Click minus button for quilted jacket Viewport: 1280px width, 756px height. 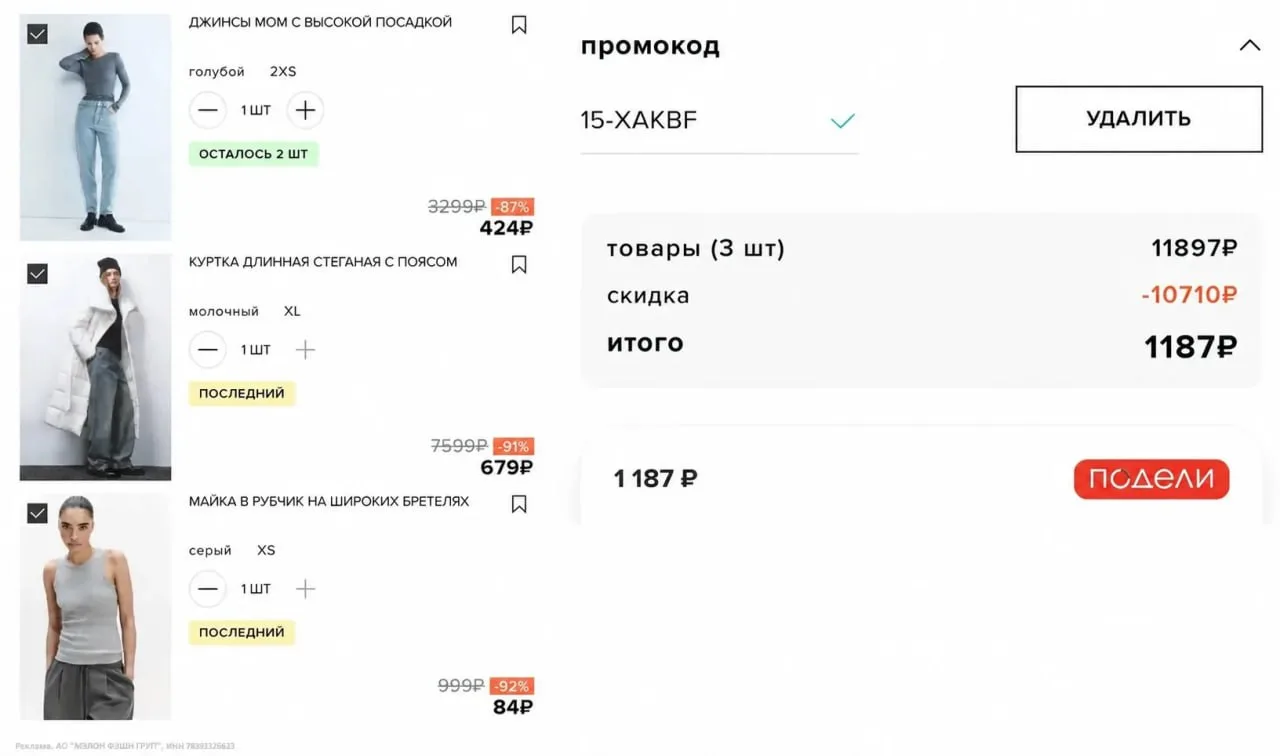(x=208, y=349)
